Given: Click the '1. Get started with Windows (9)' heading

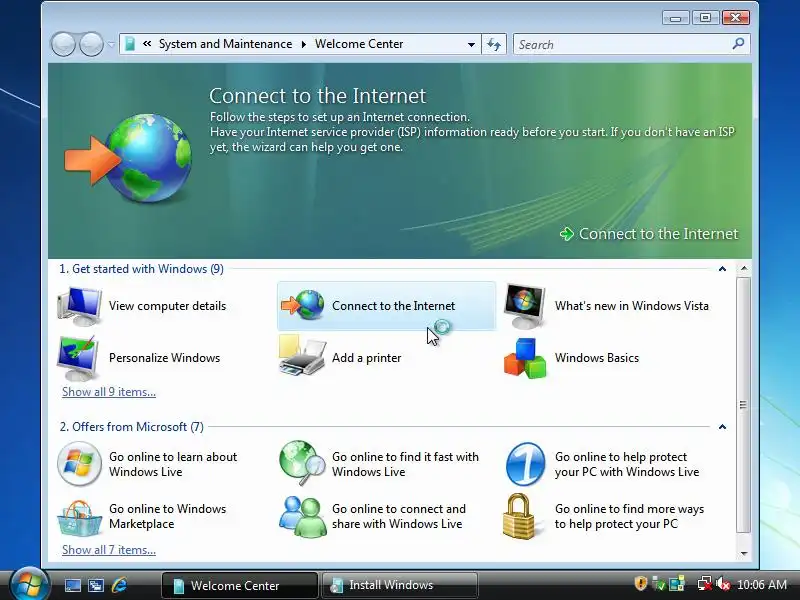Looking at the screenshot, I should [141, 269].
